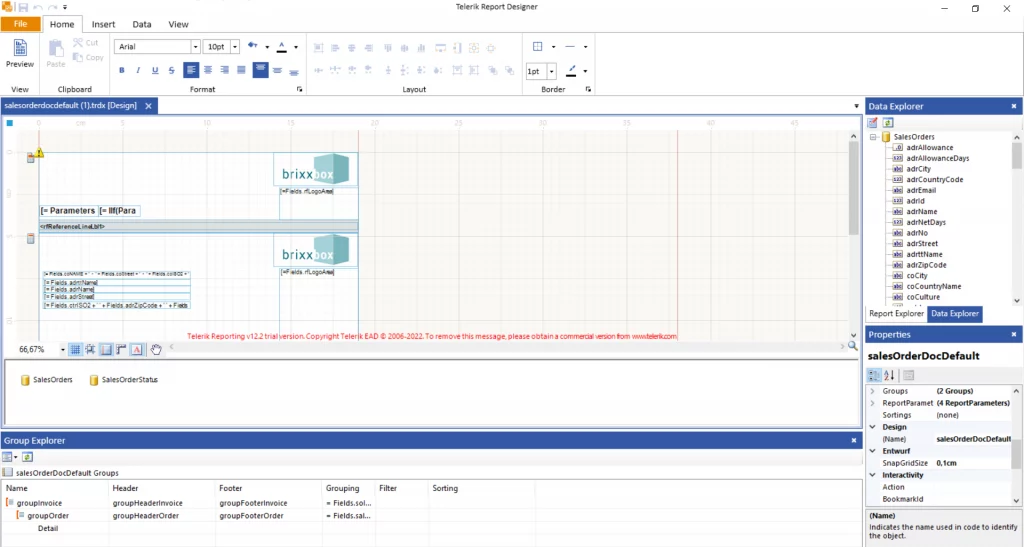Close the Group Explorer panel
Screen dimensions: 1024x547
[x=854, y=441]
